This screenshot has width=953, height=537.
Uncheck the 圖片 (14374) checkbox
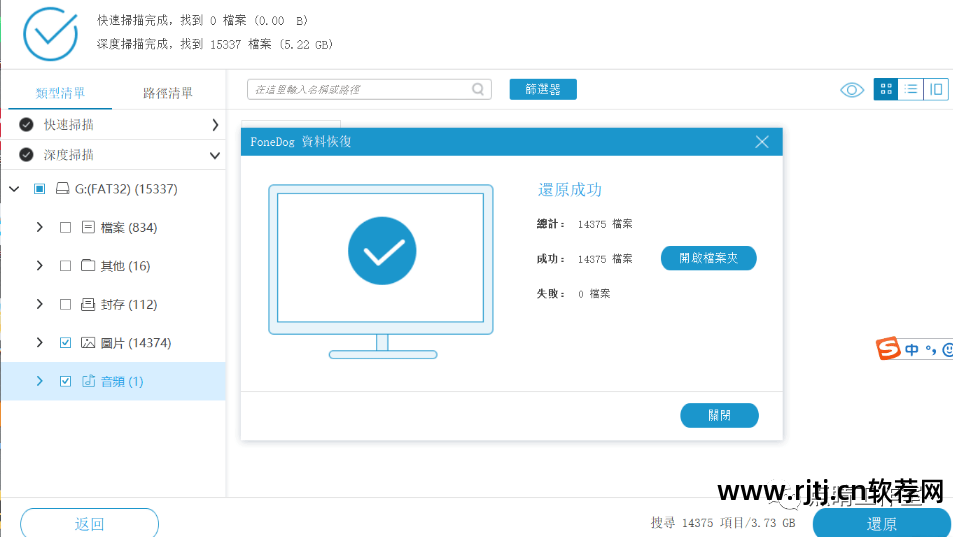click(66, 343)
